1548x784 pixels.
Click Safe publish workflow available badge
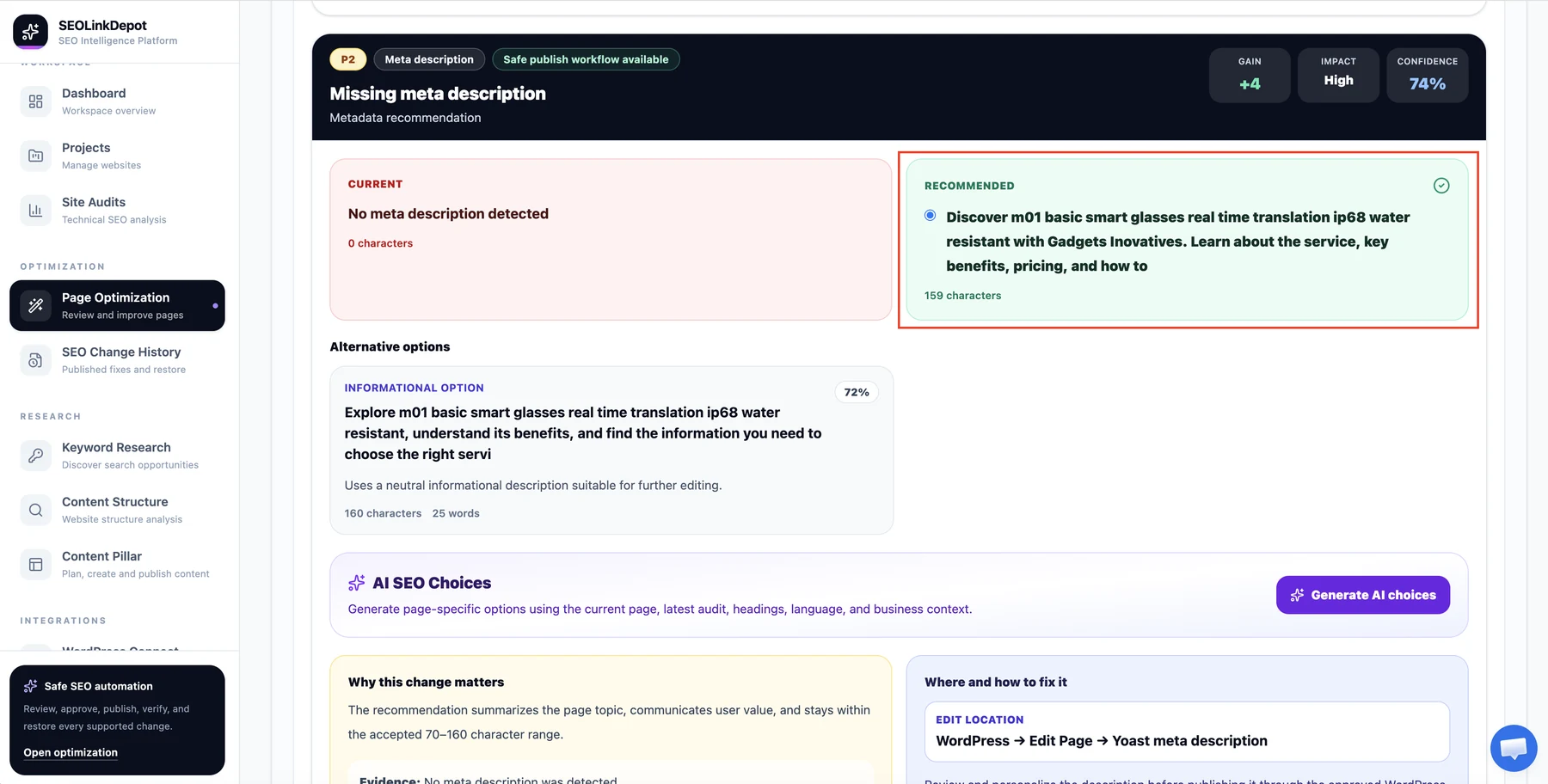(x=586, y=59)
